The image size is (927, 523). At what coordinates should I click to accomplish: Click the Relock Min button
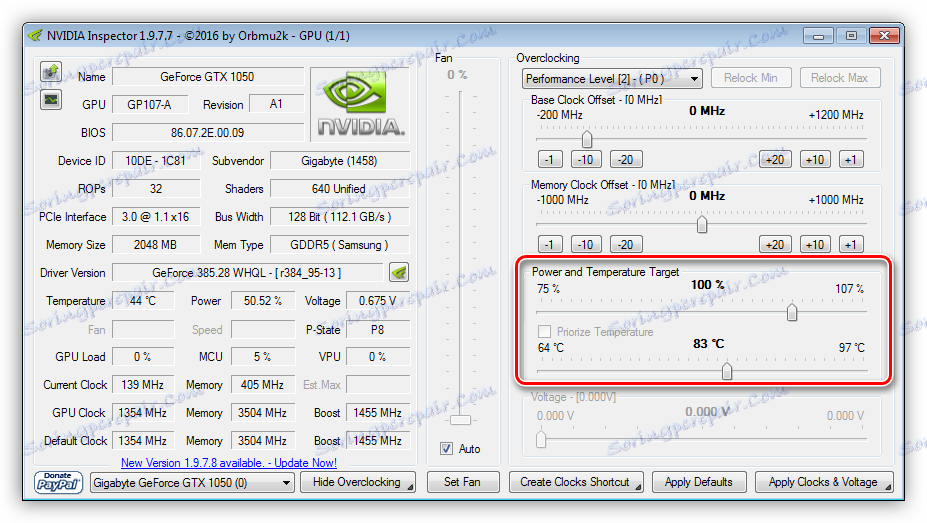(x=751, y=78)
